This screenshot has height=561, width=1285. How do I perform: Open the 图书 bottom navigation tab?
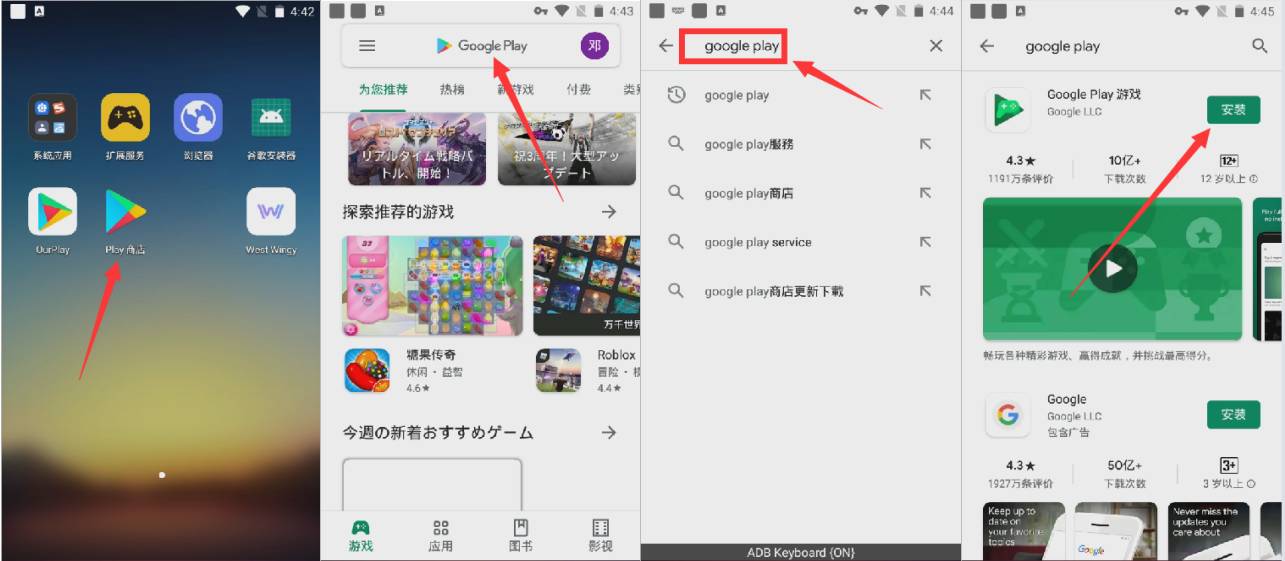520,535
